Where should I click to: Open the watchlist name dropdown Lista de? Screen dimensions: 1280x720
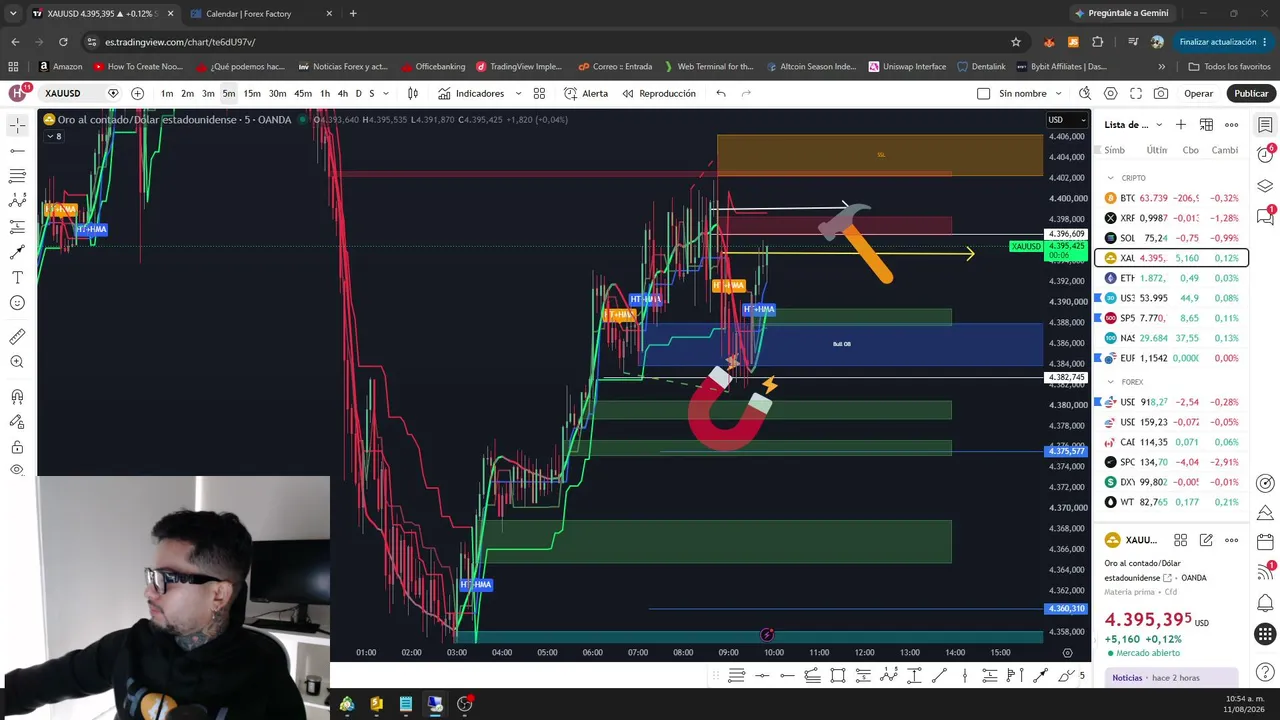[1133, 125]
